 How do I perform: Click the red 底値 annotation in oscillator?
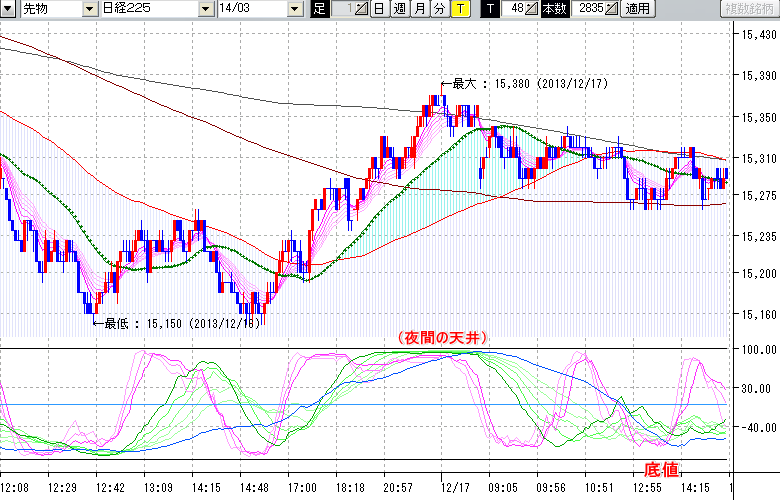(x=660, y=469)
